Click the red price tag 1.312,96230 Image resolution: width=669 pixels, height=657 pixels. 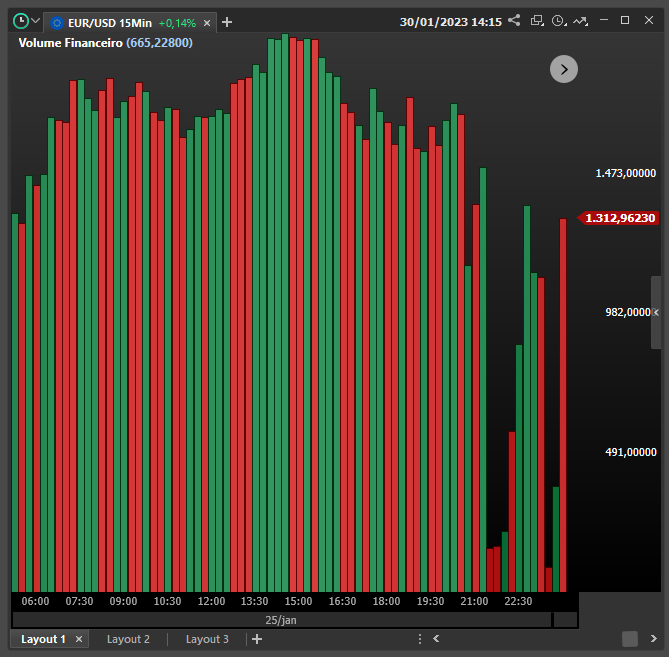(618, 218)
